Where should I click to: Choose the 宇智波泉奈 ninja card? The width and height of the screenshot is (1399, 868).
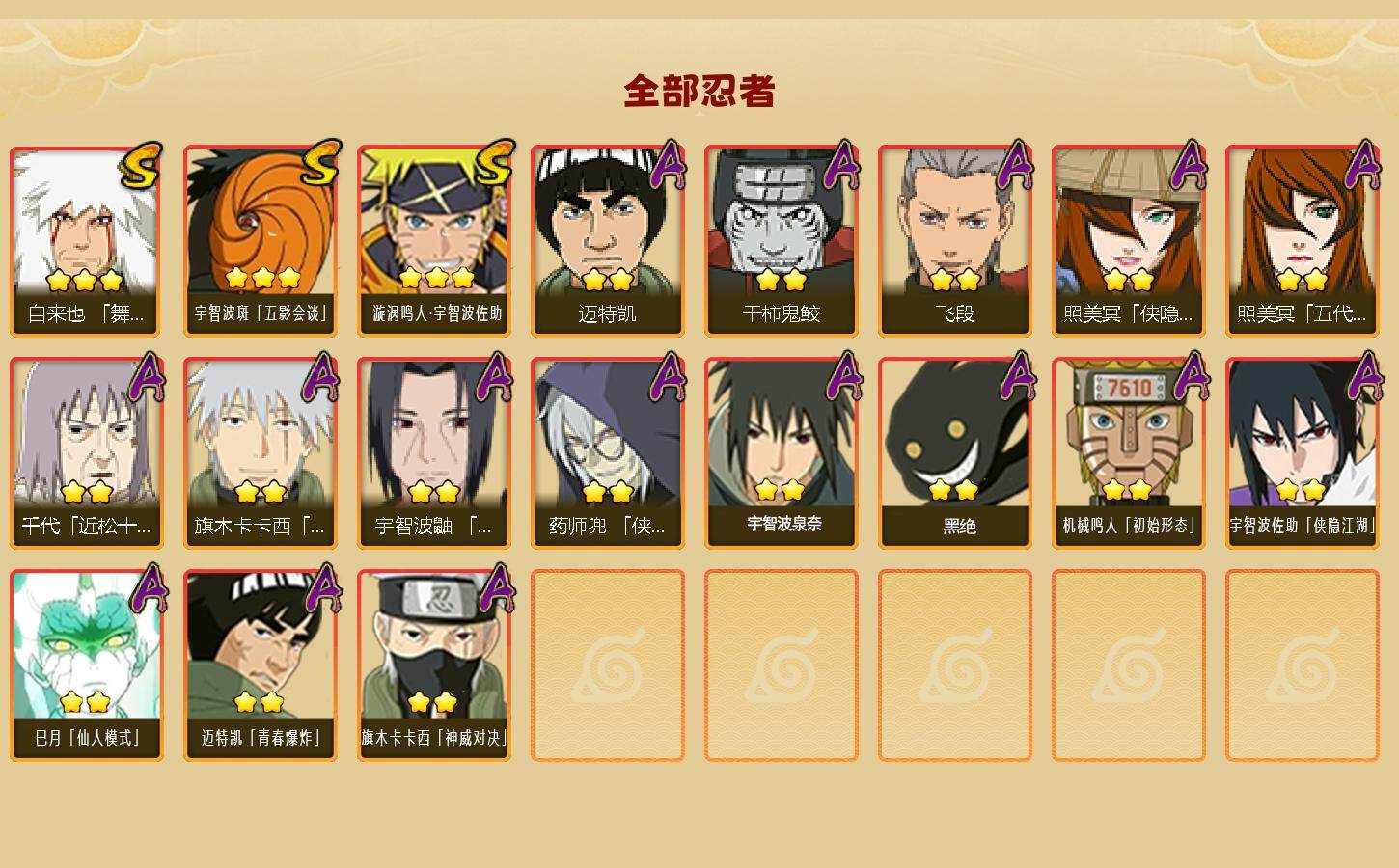(x=782, y=453)
